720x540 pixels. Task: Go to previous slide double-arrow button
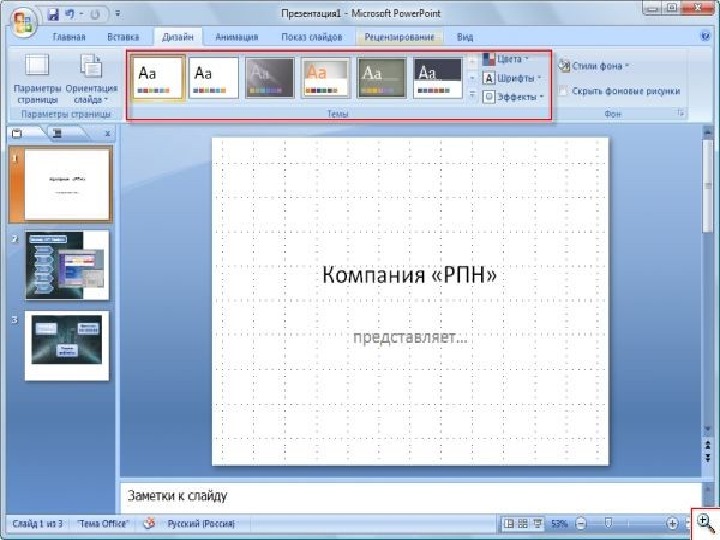click(x=708, y=445)
